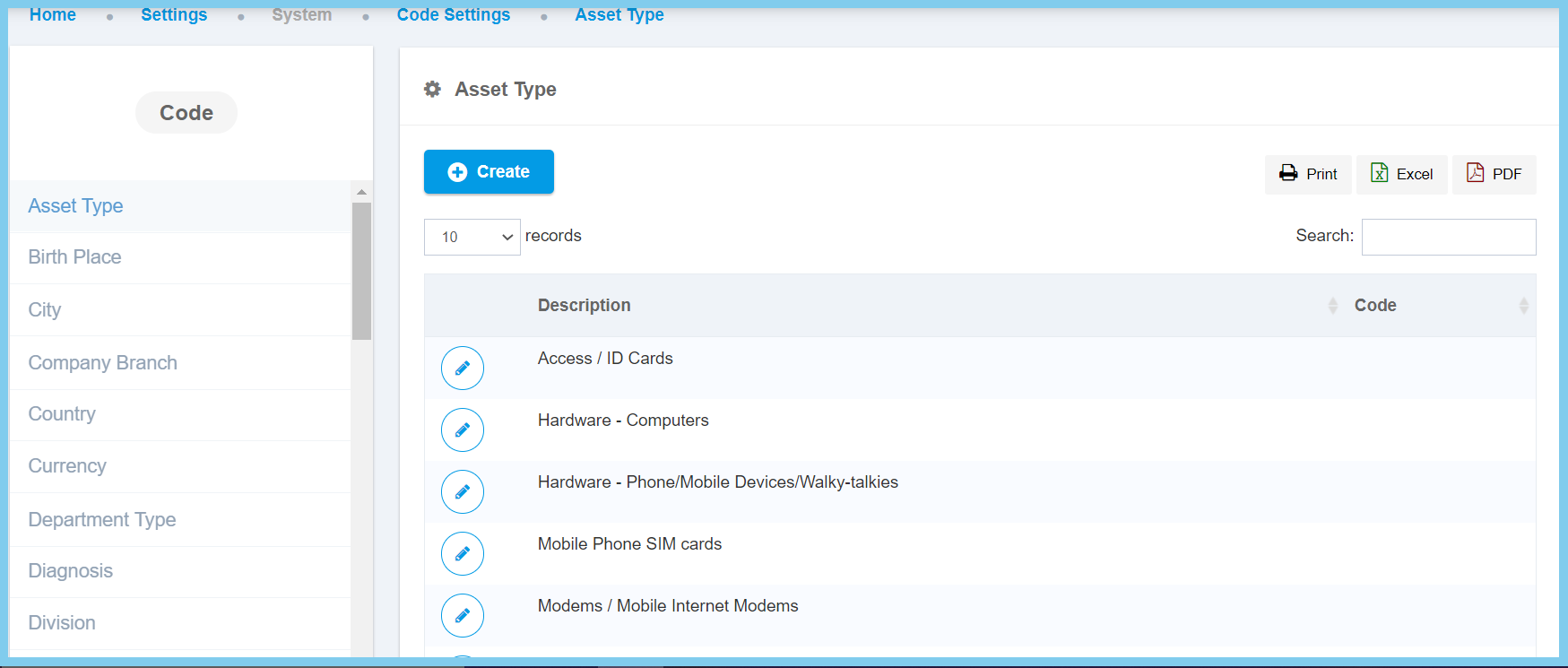Sort table by Code column
The width and height of the screenshot is (1568, 668).
click(1375, 306)
